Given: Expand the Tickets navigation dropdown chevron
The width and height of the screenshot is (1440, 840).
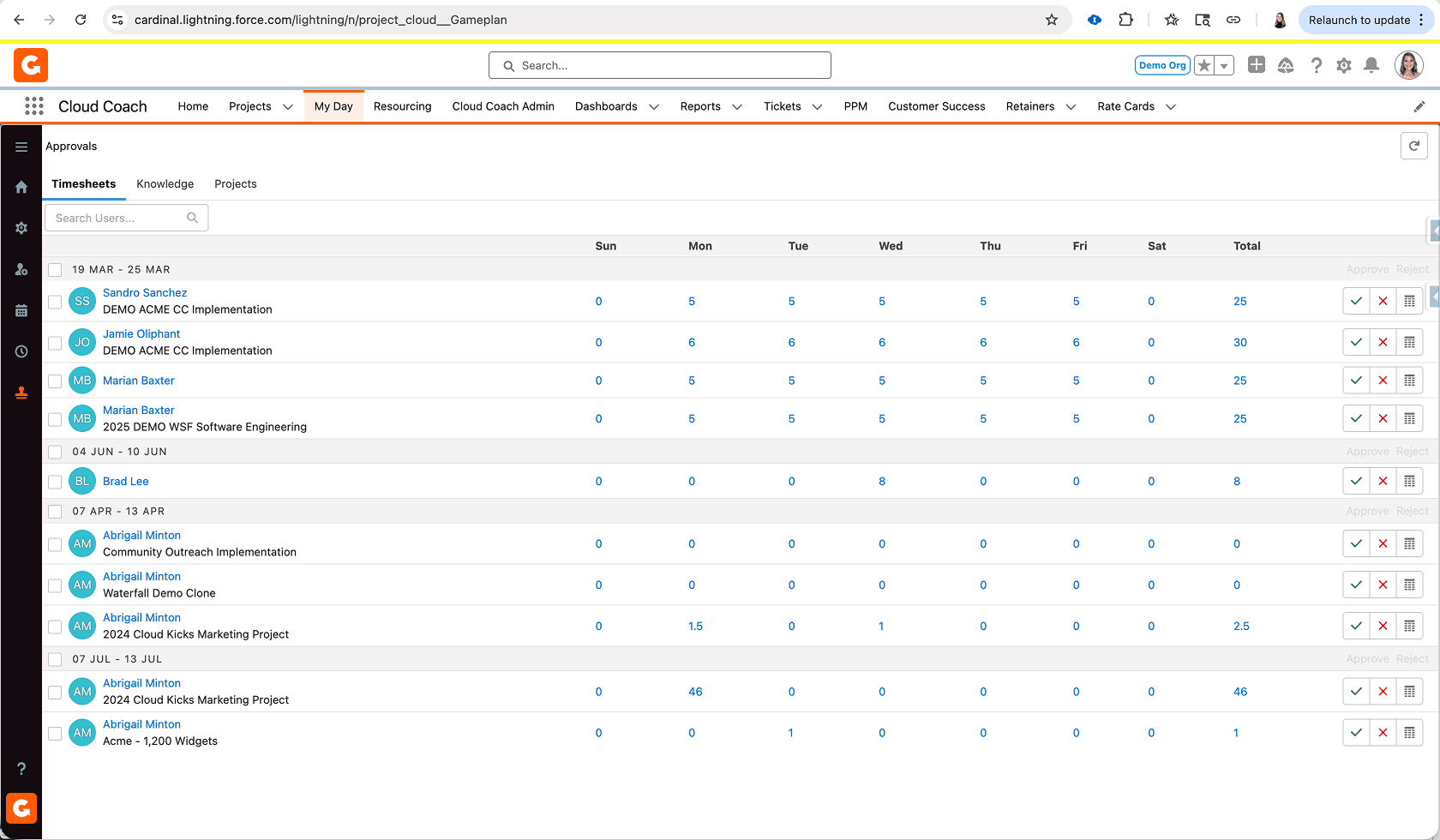Looking at the screenshot, I should 818,107.
